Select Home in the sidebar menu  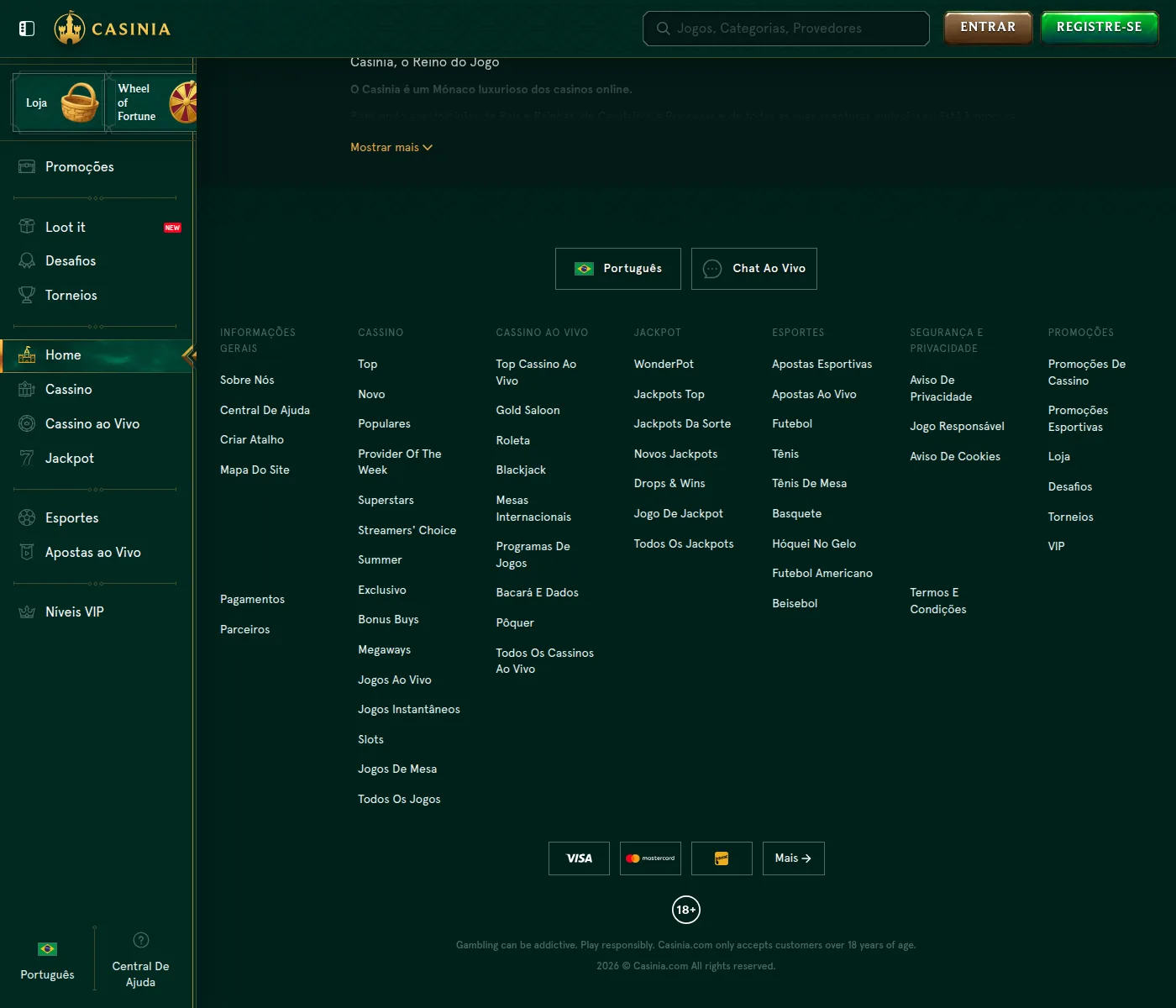97,355
